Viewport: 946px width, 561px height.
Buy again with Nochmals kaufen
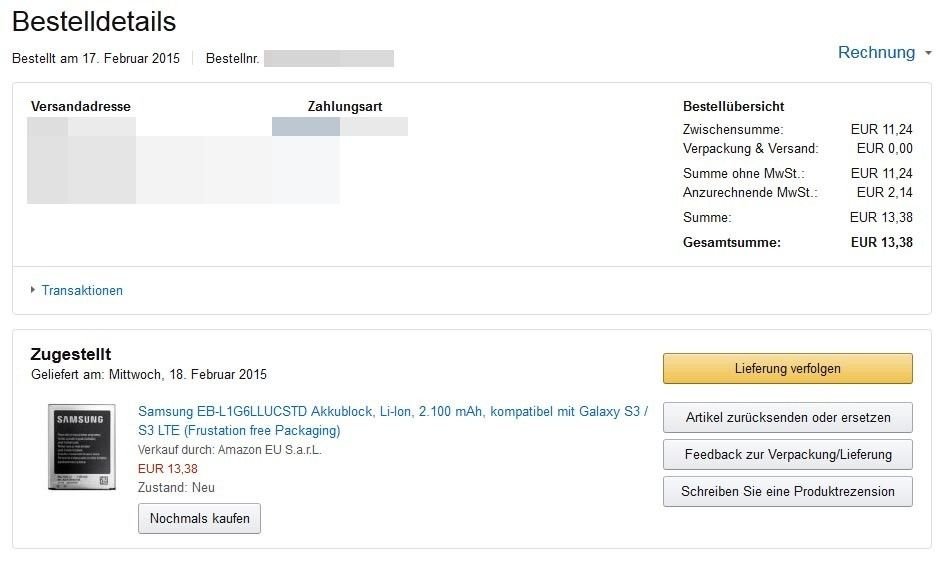199,518
